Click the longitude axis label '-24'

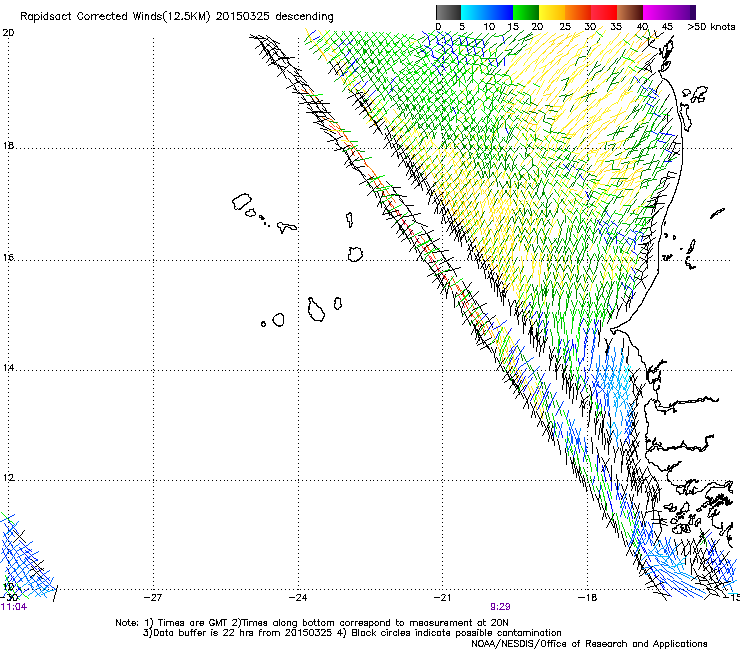[298, 598]
